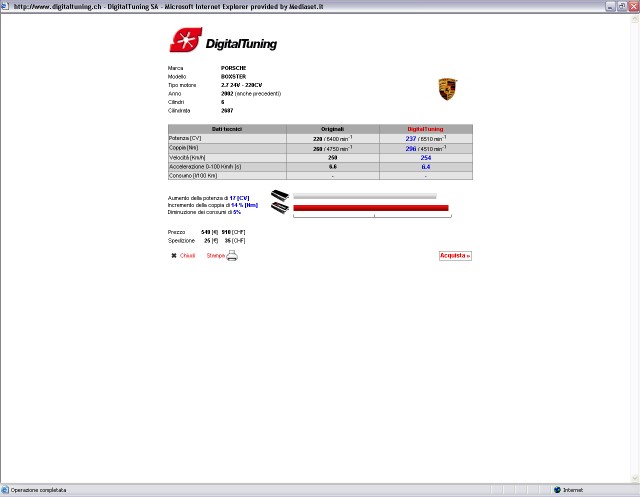Click the Chiudi link
640x497 pixels.
pos(187,256)
